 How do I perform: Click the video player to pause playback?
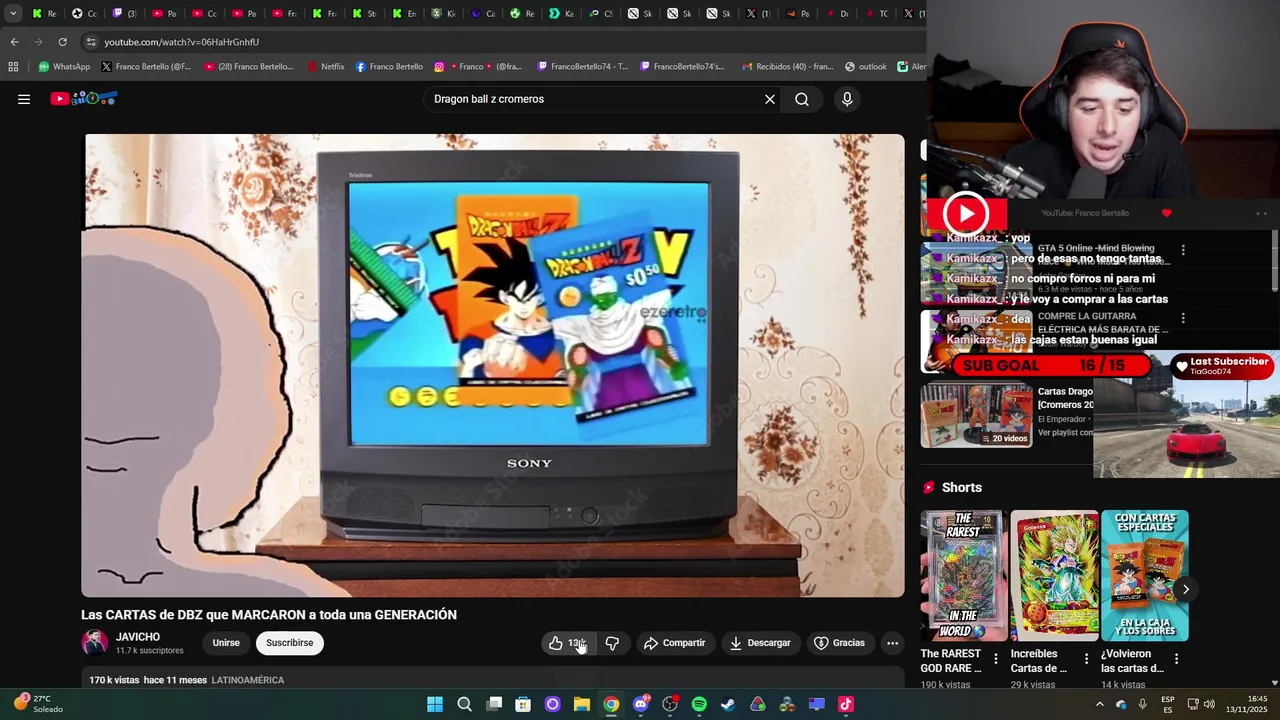(493, 365)
